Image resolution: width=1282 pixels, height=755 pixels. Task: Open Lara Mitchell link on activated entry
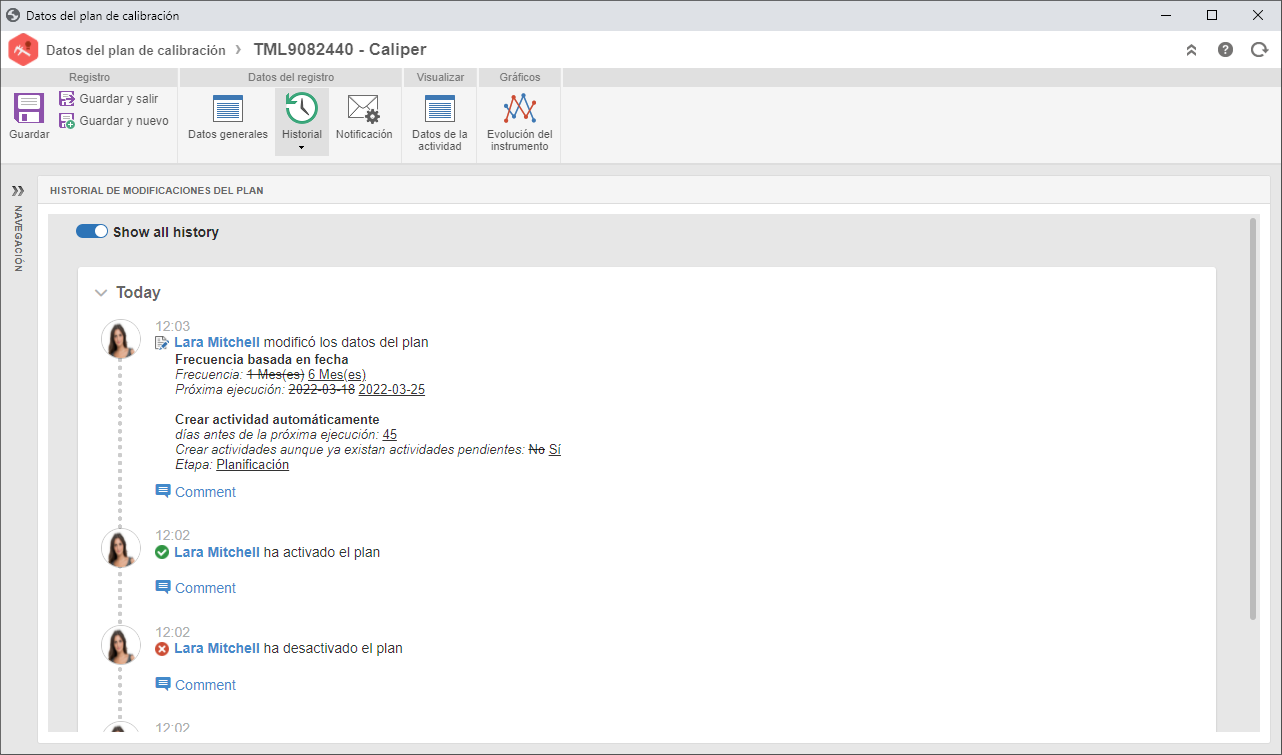[x=217, y=552]
